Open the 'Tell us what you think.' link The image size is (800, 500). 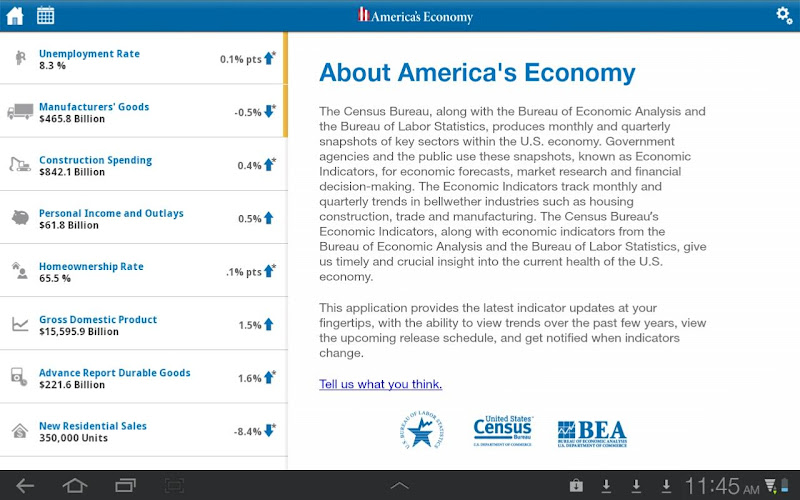coord(381,384)
